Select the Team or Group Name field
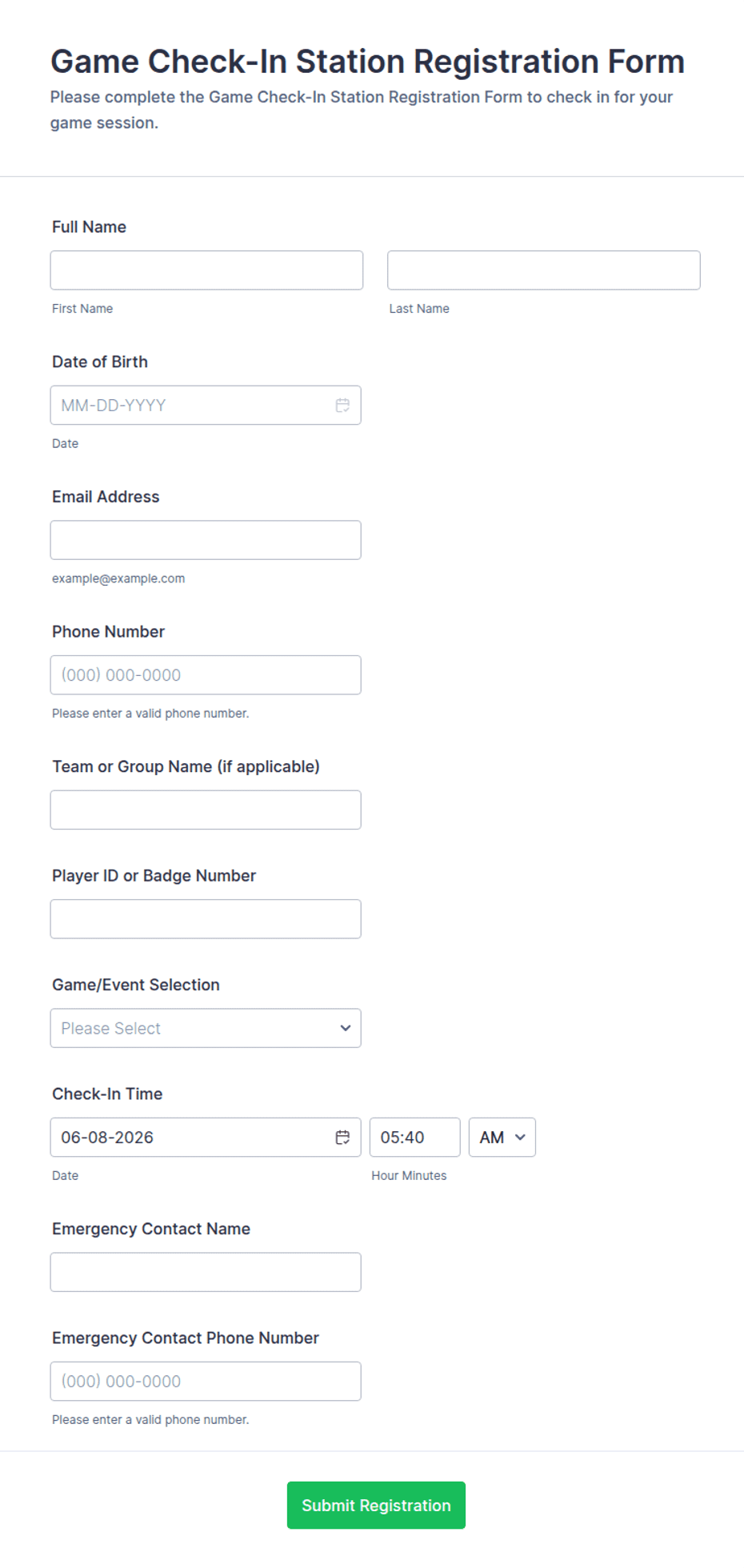The height and width of the screenshot is (1568, 744). point(206,810)
